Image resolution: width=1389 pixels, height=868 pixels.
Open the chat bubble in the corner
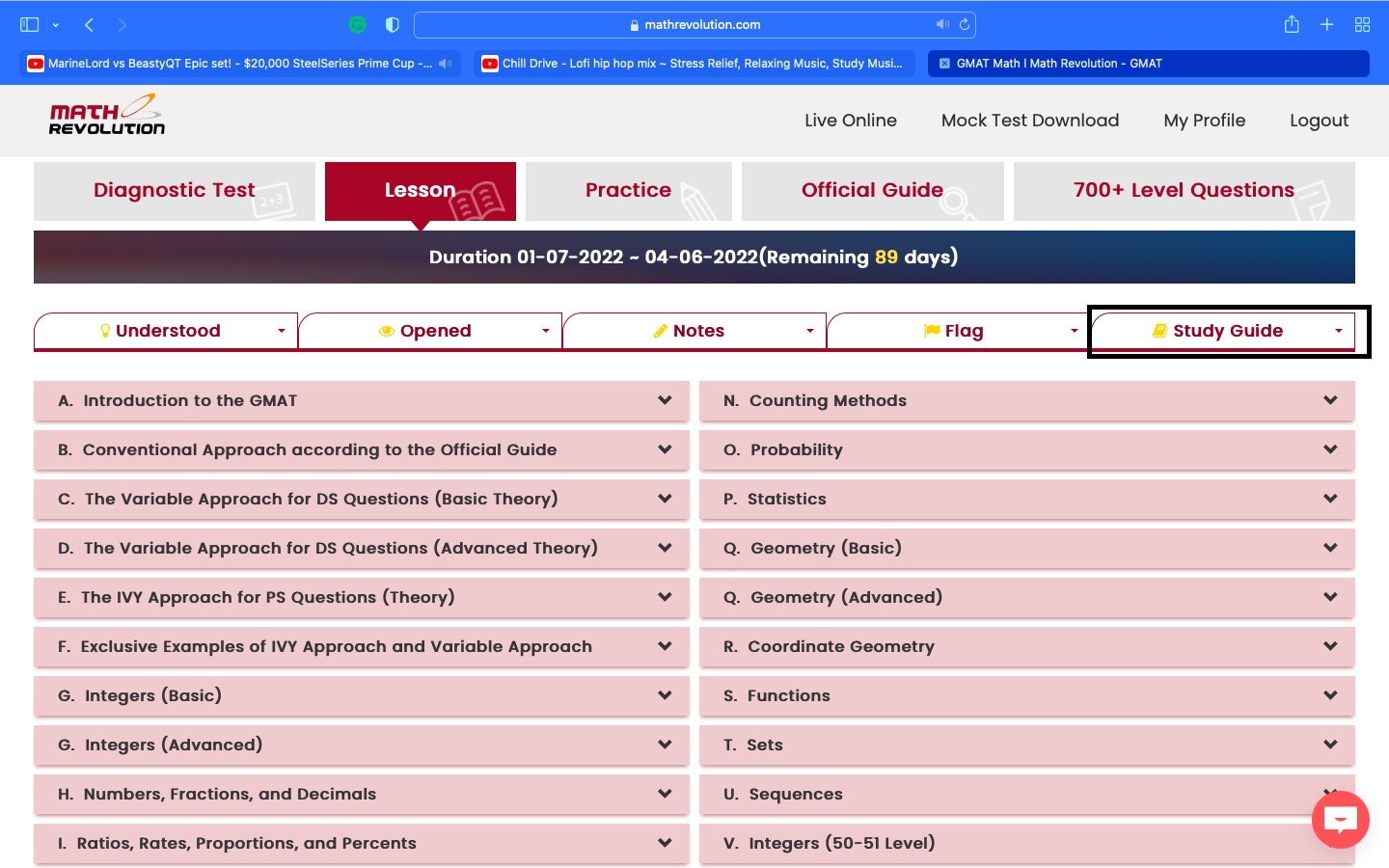click(x=1340, y=820)
